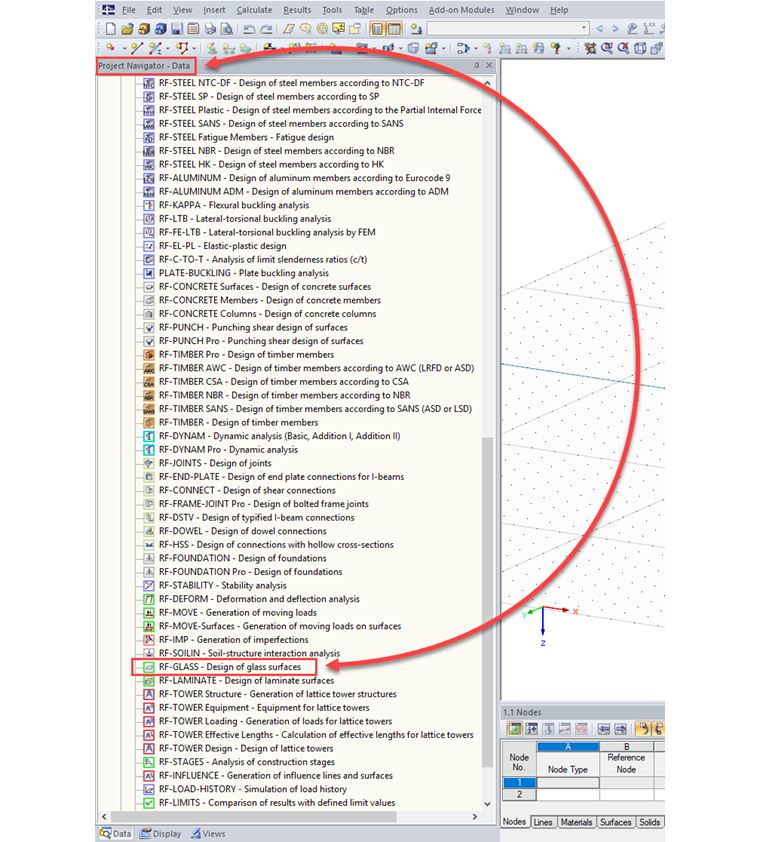Click the PLATE-BUCKLING module icon
Screen dimensions: 760x842
pos(149,273)
